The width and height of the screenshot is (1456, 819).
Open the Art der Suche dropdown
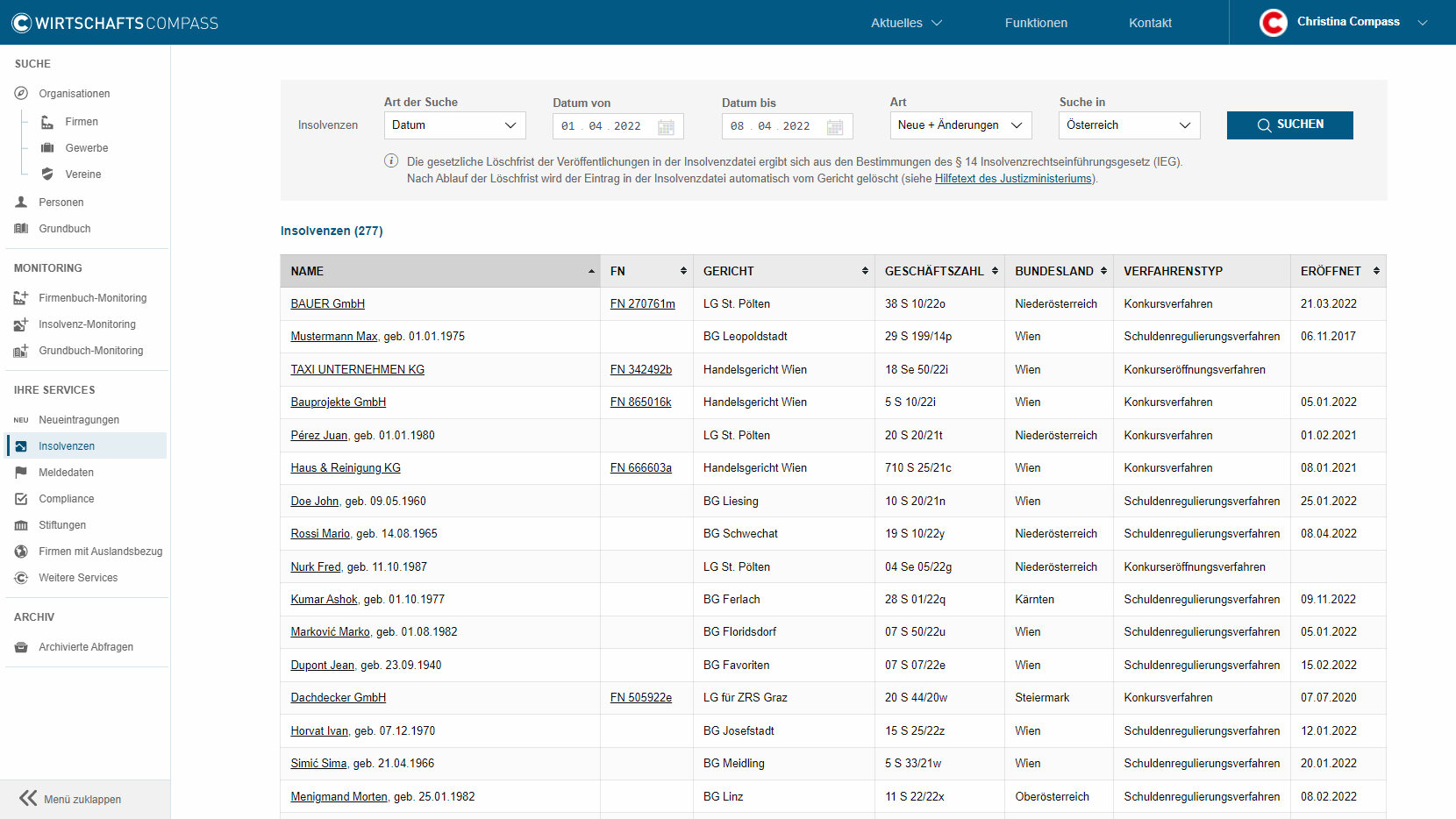[454, 125]
